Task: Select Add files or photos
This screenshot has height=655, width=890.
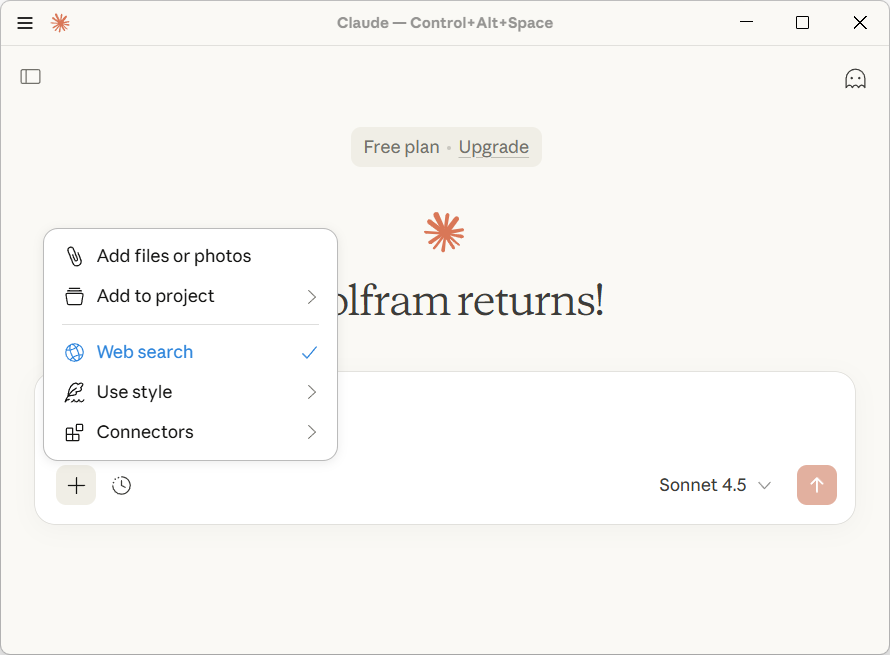Action: tap(174, 257)
